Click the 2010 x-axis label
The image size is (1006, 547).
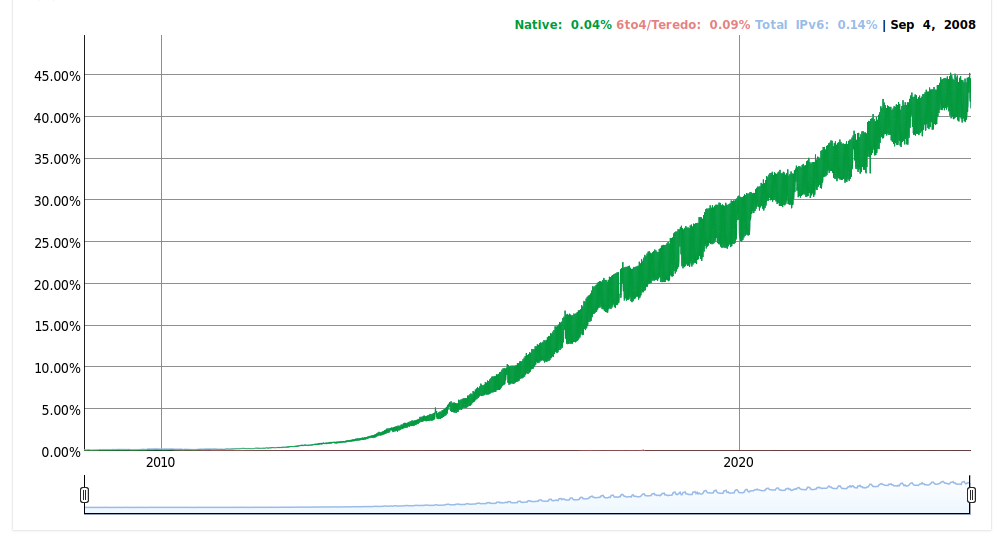point(160,462)
